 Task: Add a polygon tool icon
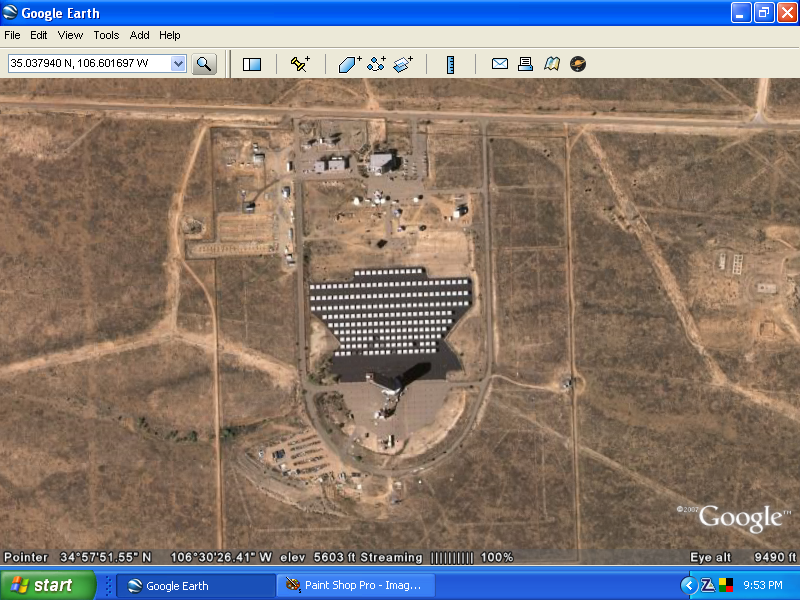350,64
